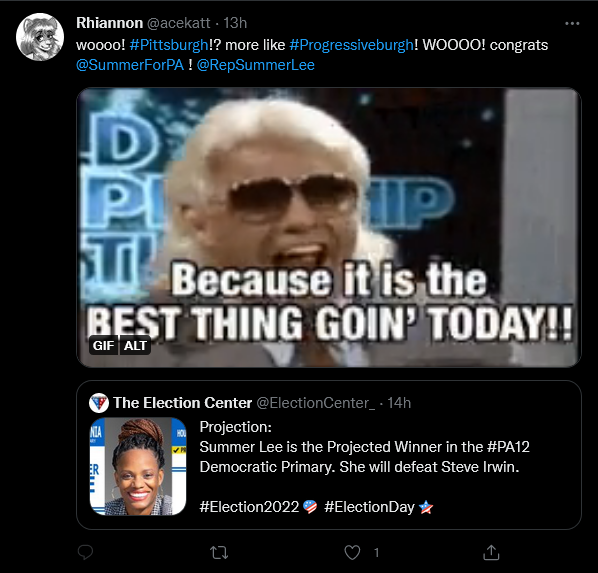Show the ALT description badge
The height and width of the screenshot is (573, 598).
click(135, 346)
